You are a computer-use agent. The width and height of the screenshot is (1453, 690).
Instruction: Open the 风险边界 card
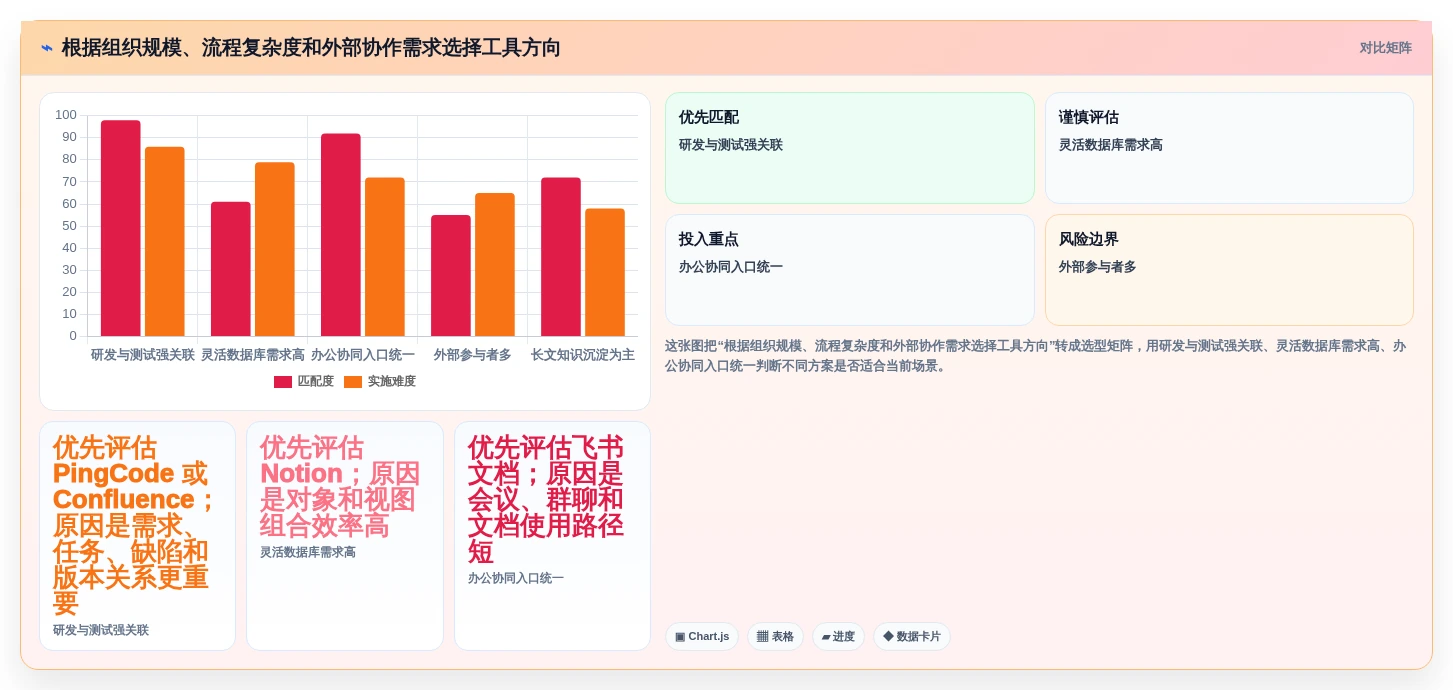tap(1229, 270)
